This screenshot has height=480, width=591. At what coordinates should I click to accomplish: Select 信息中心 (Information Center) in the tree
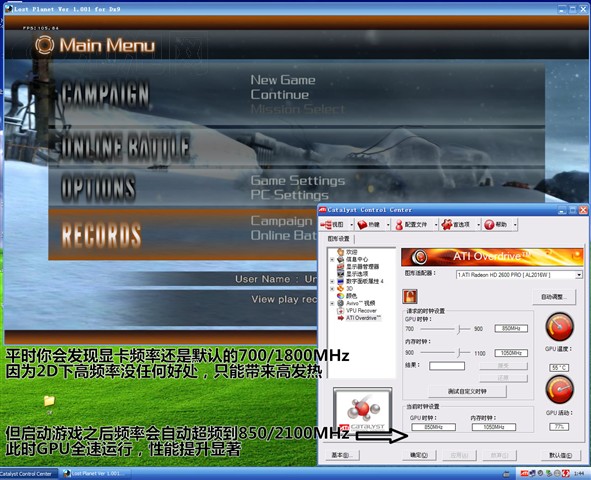point(357,259)
